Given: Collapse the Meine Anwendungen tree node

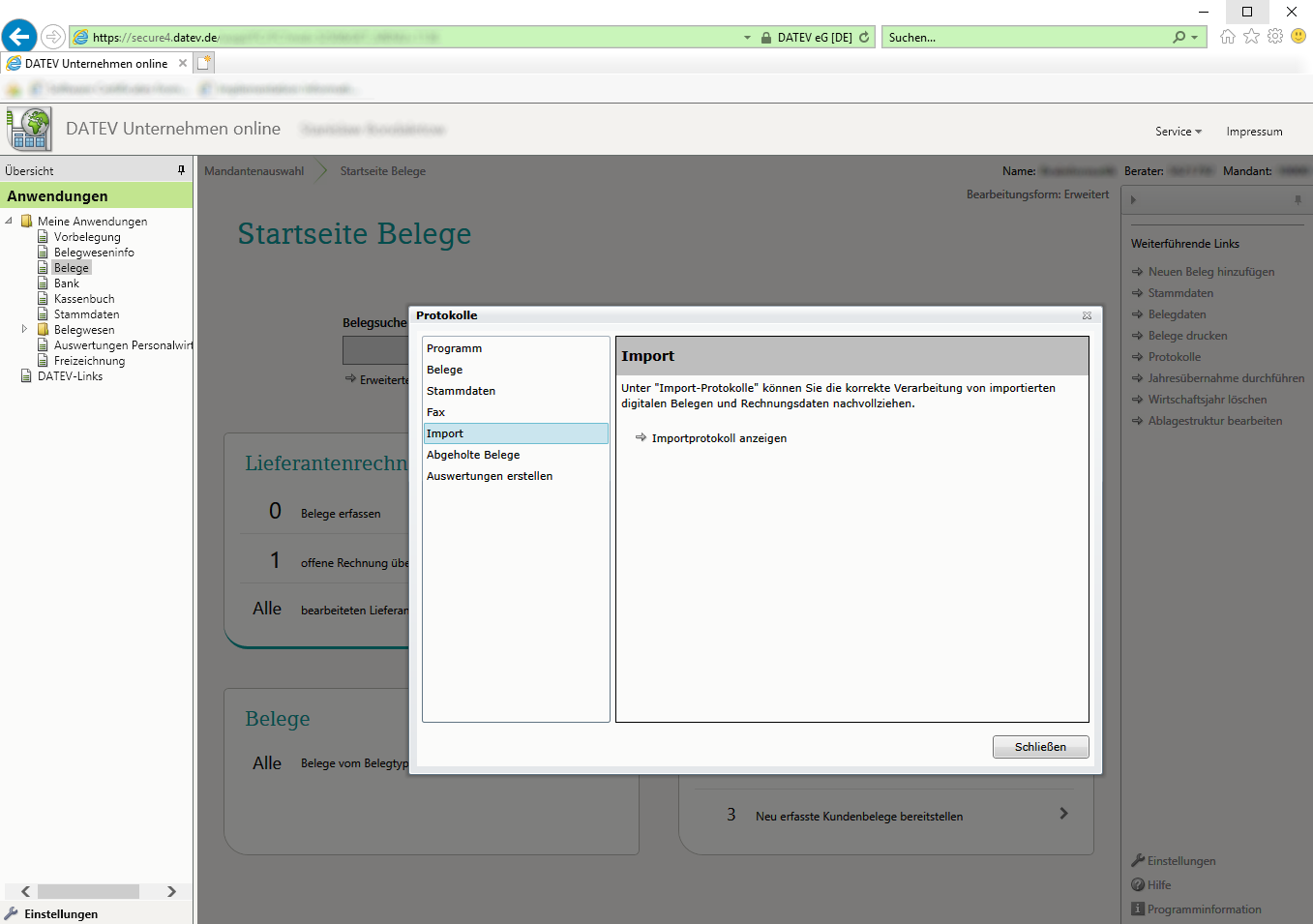Looking at the screenshot, I should point(9,221).
